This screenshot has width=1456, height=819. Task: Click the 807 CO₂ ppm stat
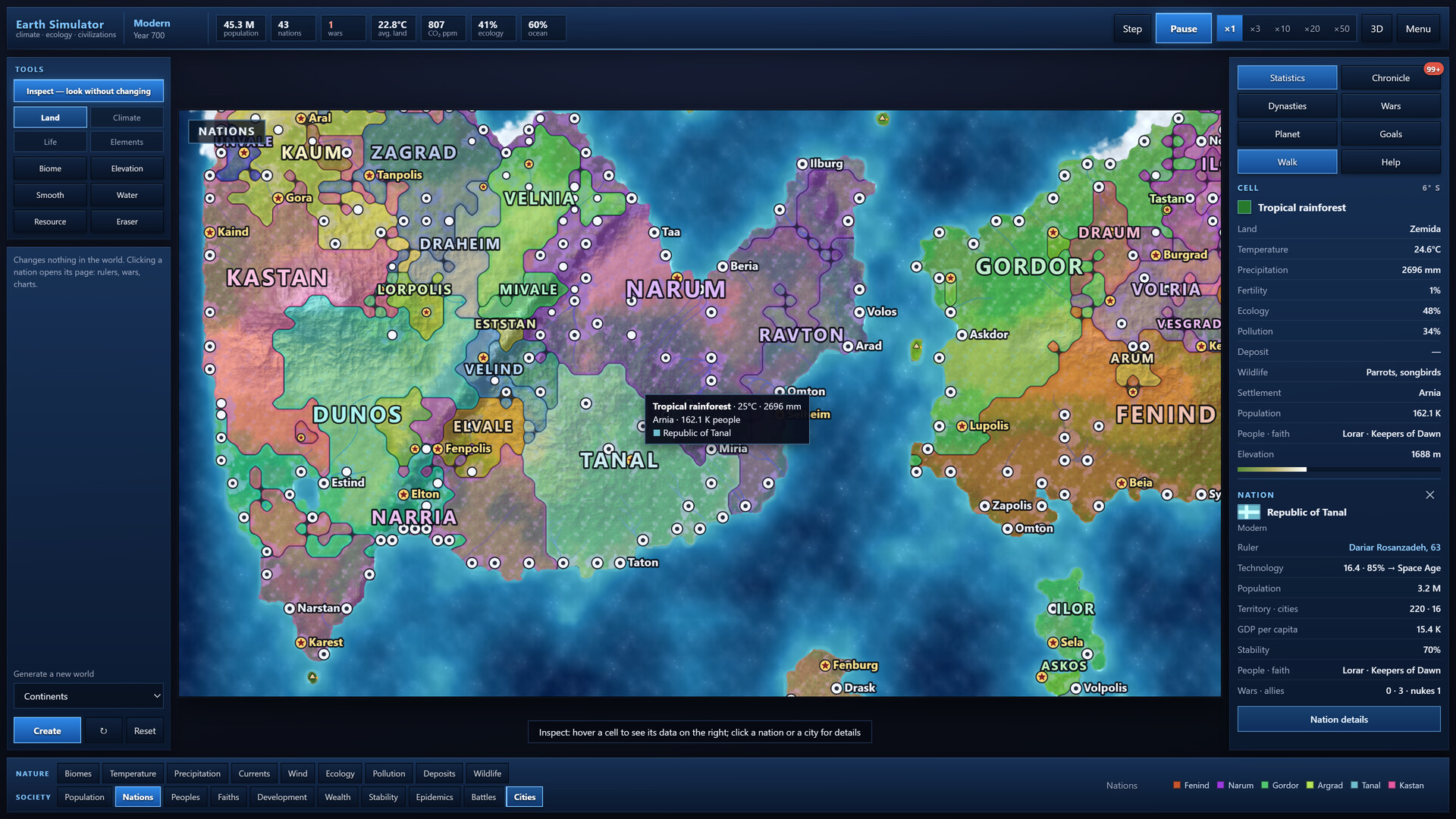tap(442, 29)
